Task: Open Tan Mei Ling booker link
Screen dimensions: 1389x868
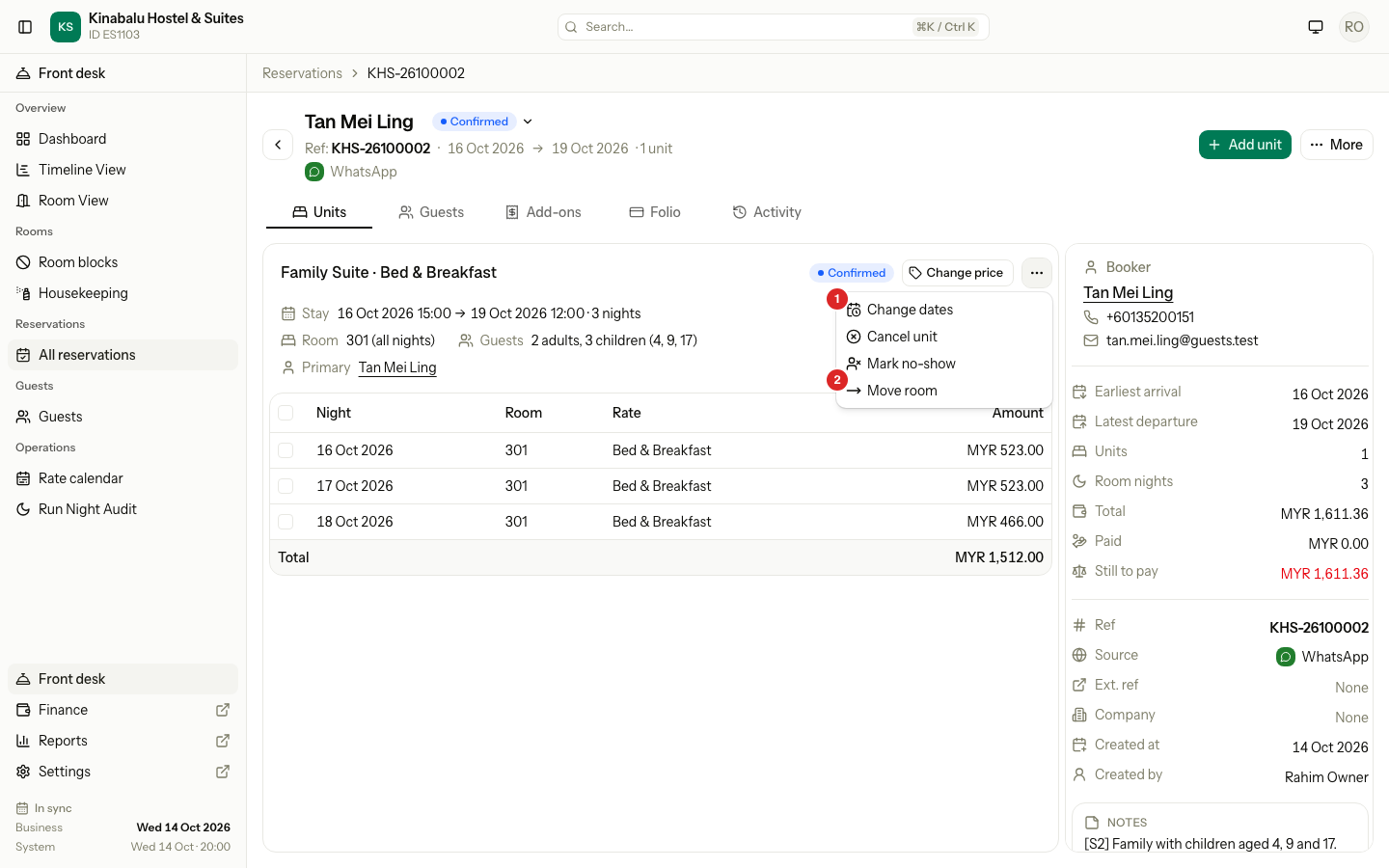Action: tap(1129, 292)
